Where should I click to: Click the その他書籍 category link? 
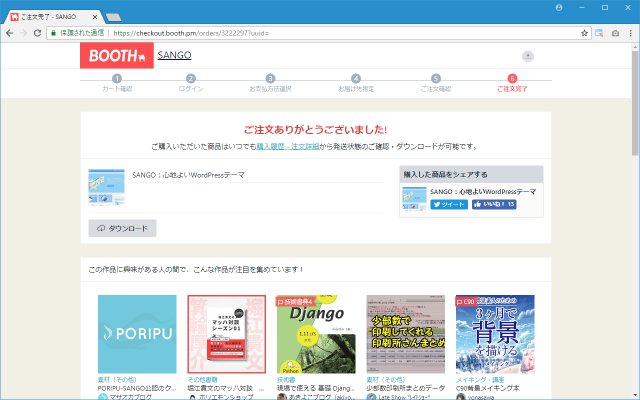[x=202, y=380]
